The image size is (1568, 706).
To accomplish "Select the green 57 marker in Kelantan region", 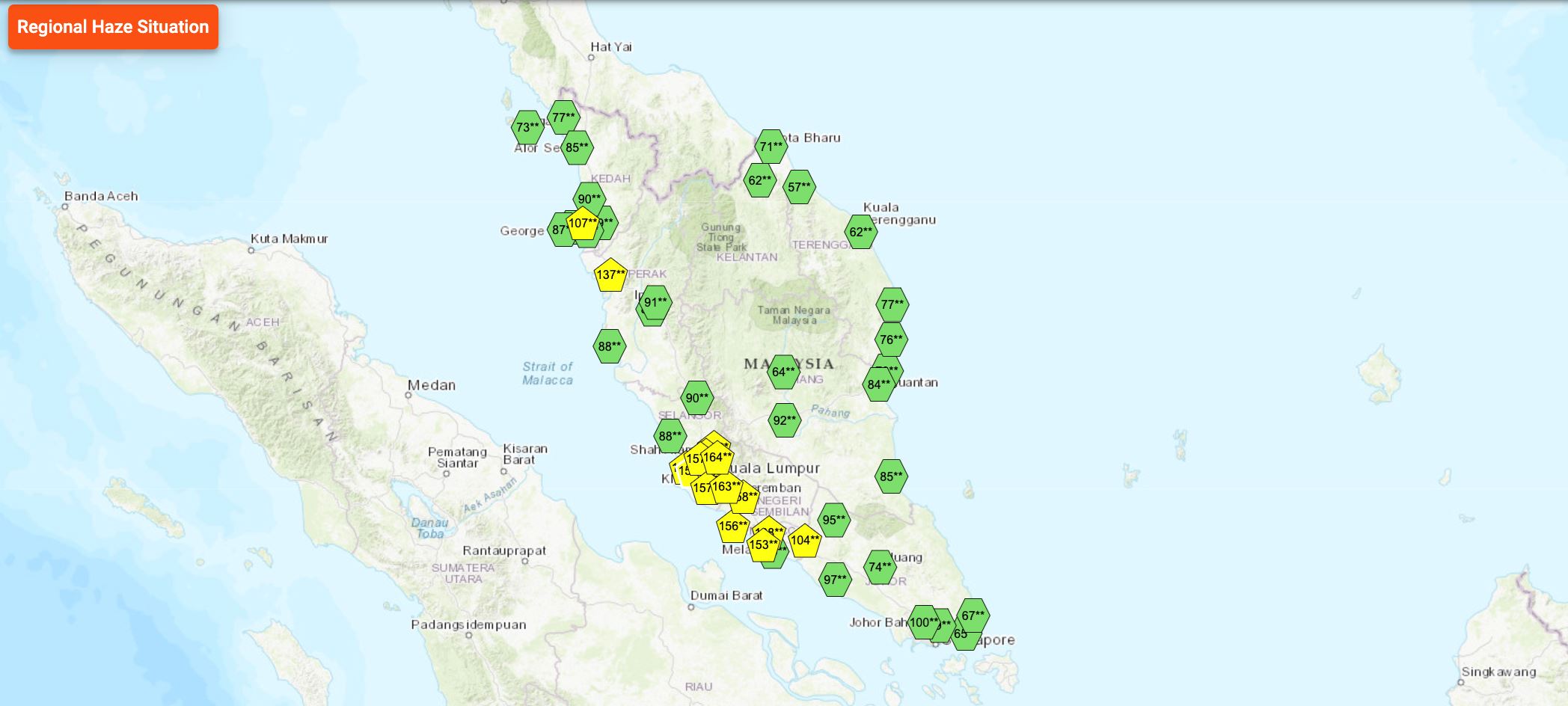I will tap(799, 185).
